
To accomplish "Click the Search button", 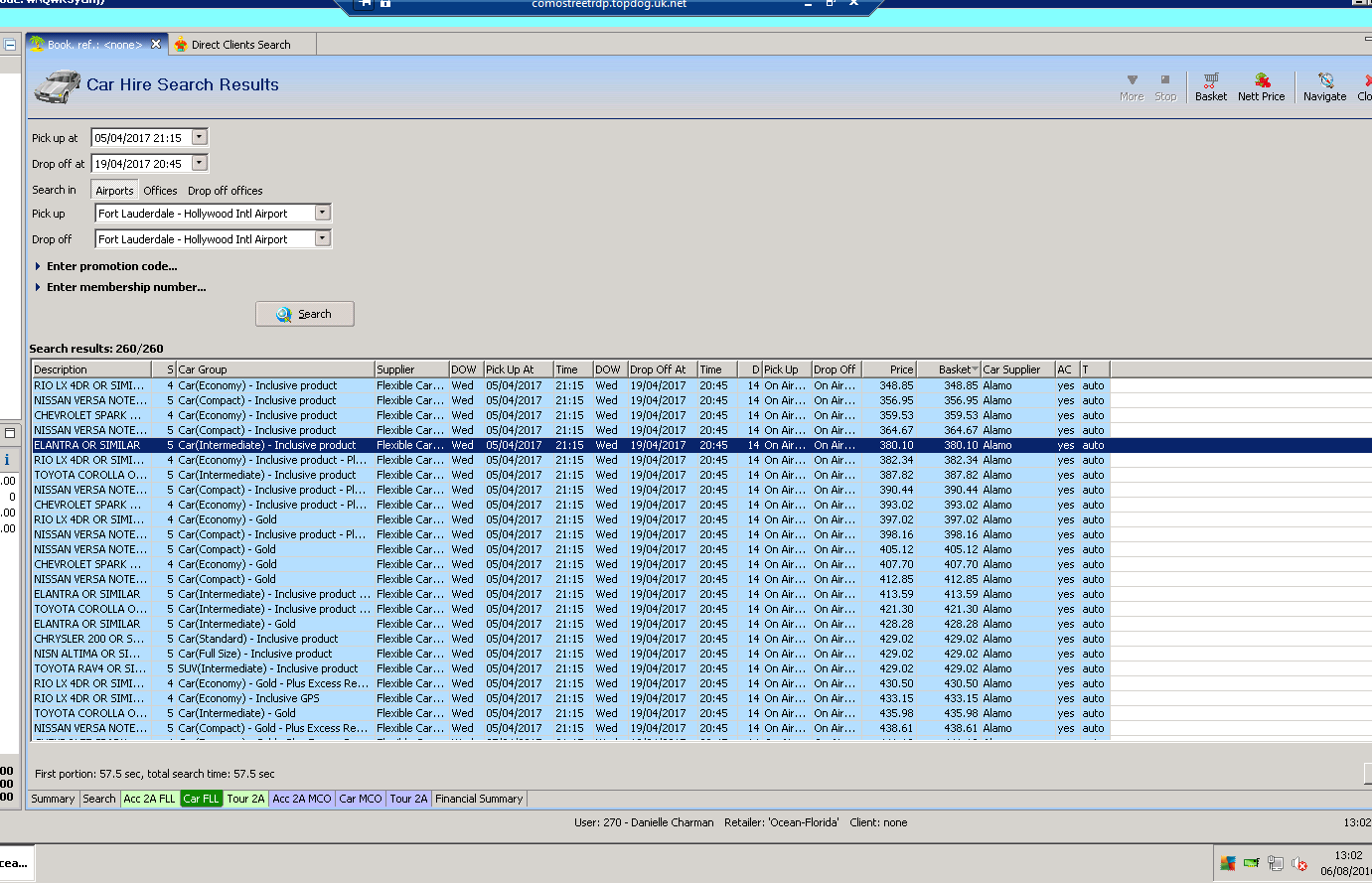I will pos(305,314).
